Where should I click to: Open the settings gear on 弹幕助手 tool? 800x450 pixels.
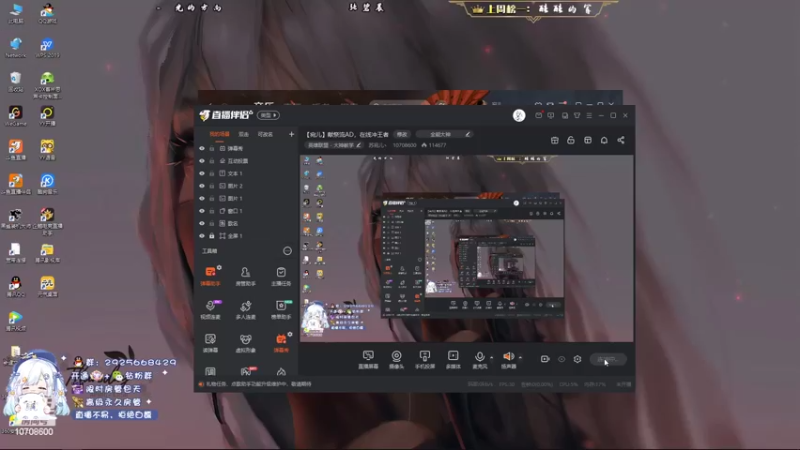219,267
